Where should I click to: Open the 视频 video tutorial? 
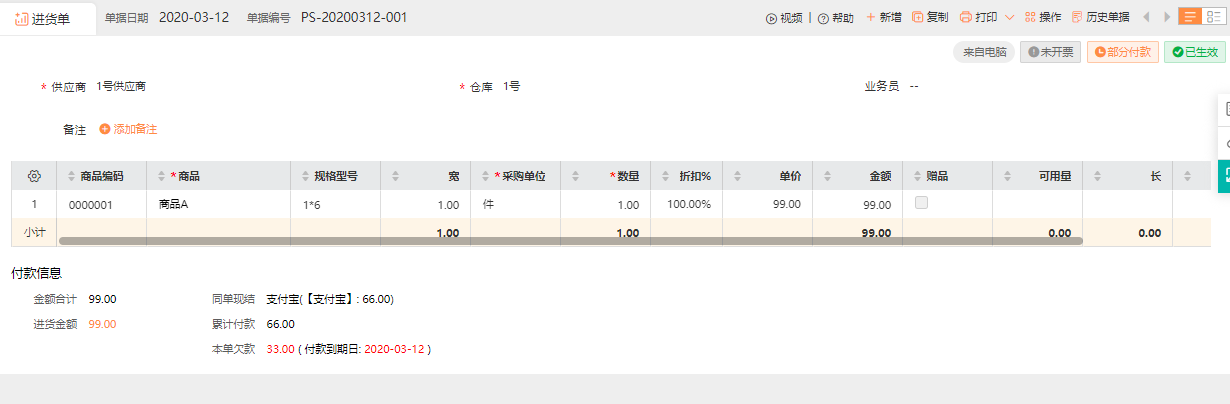coord(784,18)
